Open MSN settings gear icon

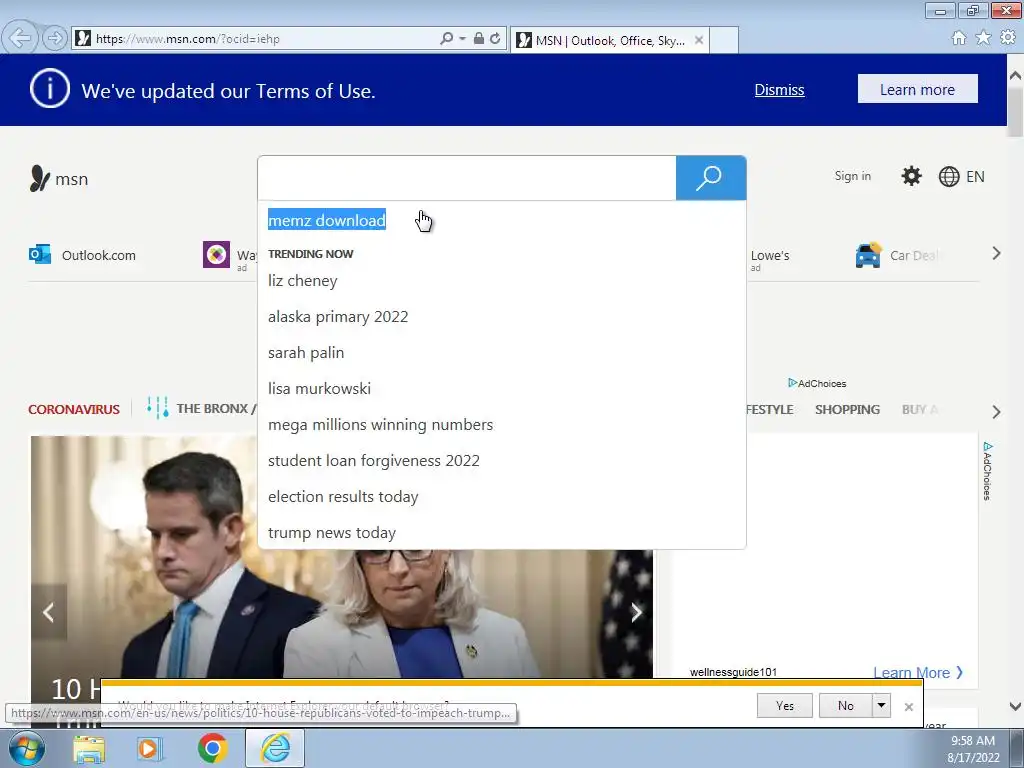[x=911, y=176]
